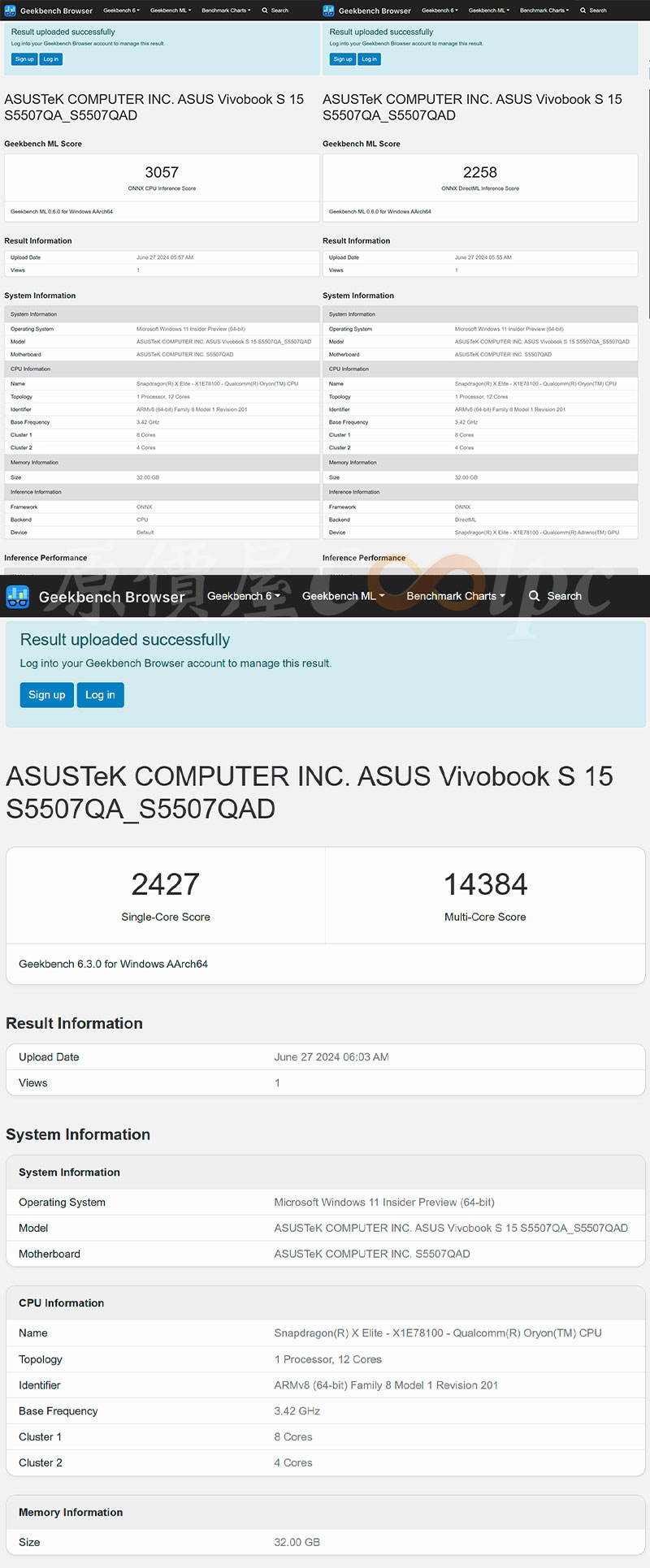Viewport: 650px width, 1568px height.
Task: Click Search text link in large navbar
Action: pos(564,596)
